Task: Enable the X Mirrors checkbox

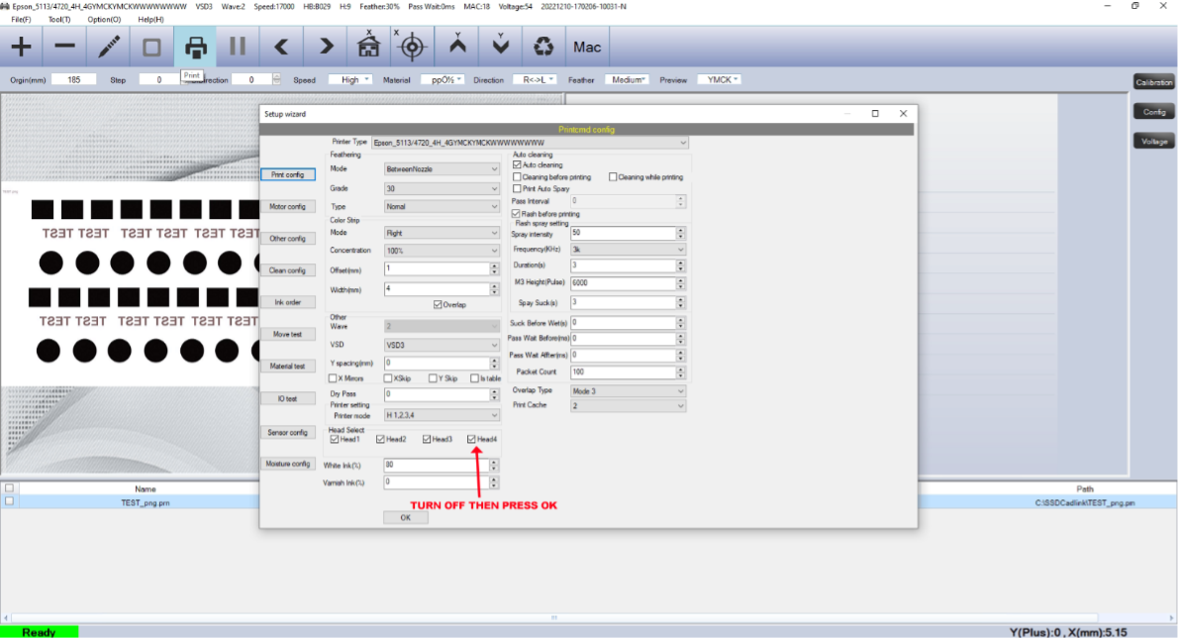Action: point(333,378)
